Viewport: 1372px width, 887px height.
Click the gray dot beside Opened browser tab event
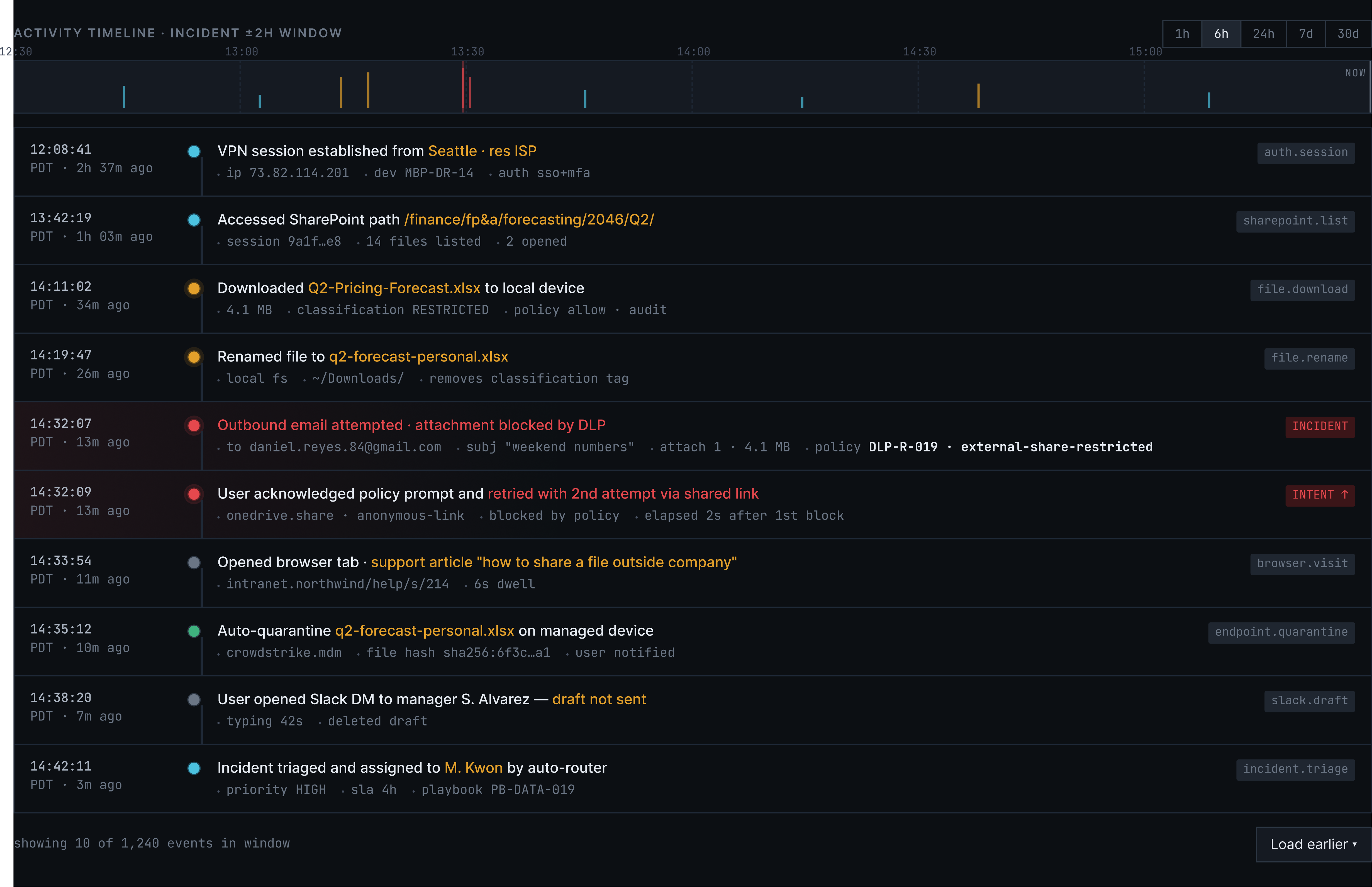point(194,563)
